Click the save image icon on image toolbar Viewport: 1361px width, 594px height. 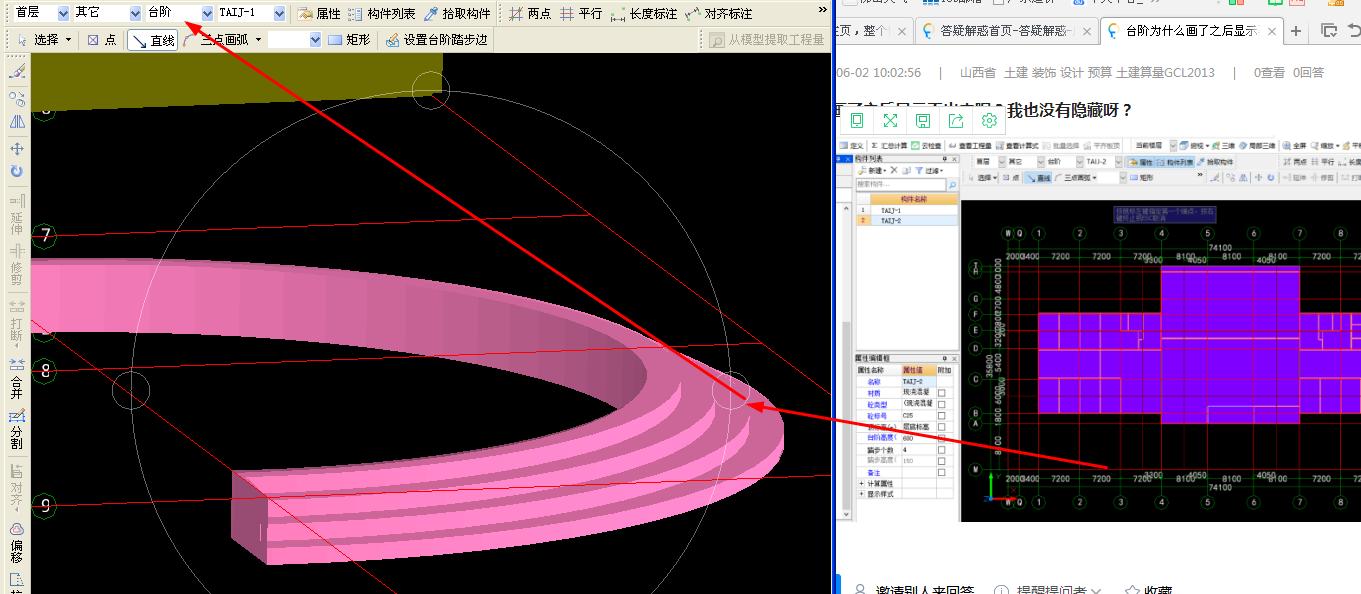pos(923,120)
